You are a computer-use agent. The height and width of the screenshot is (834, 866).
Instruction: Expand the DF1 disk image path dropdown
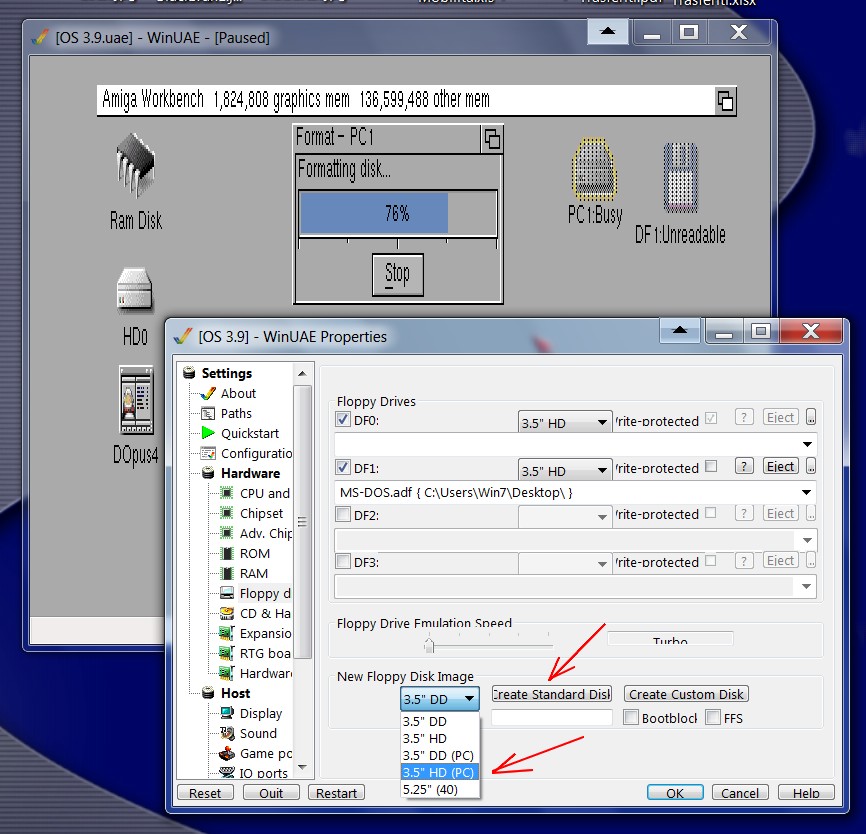point(807,493)
